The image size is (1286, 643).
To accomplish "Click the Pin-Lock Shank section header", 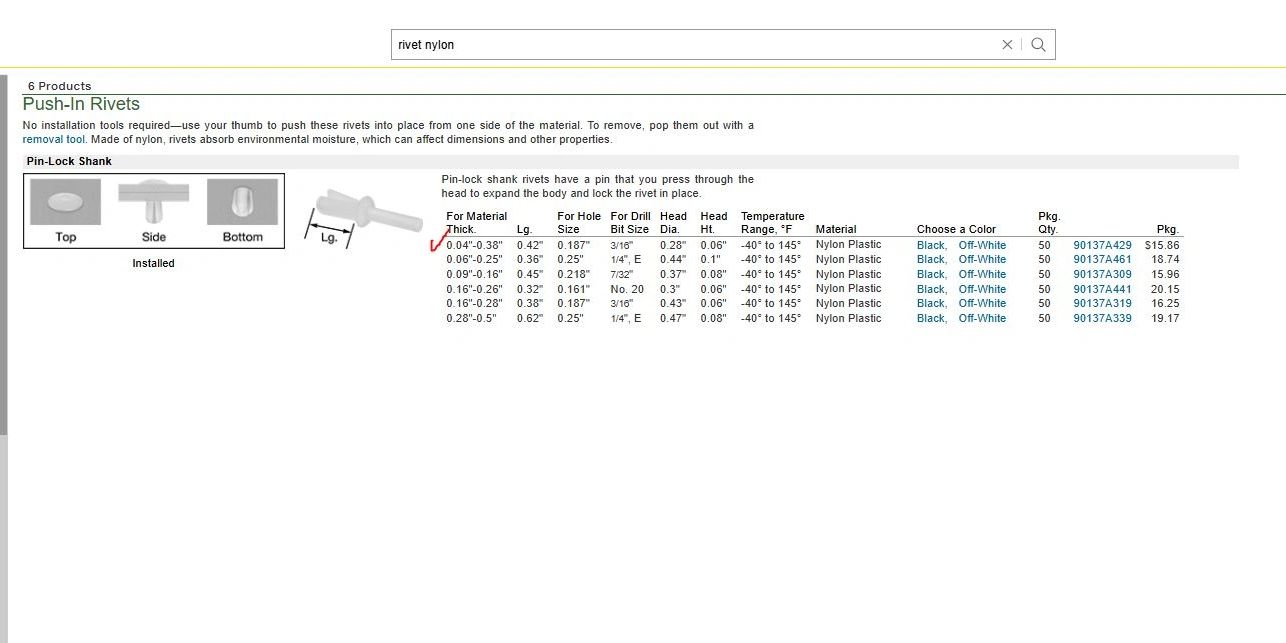I will click(69, 162).
